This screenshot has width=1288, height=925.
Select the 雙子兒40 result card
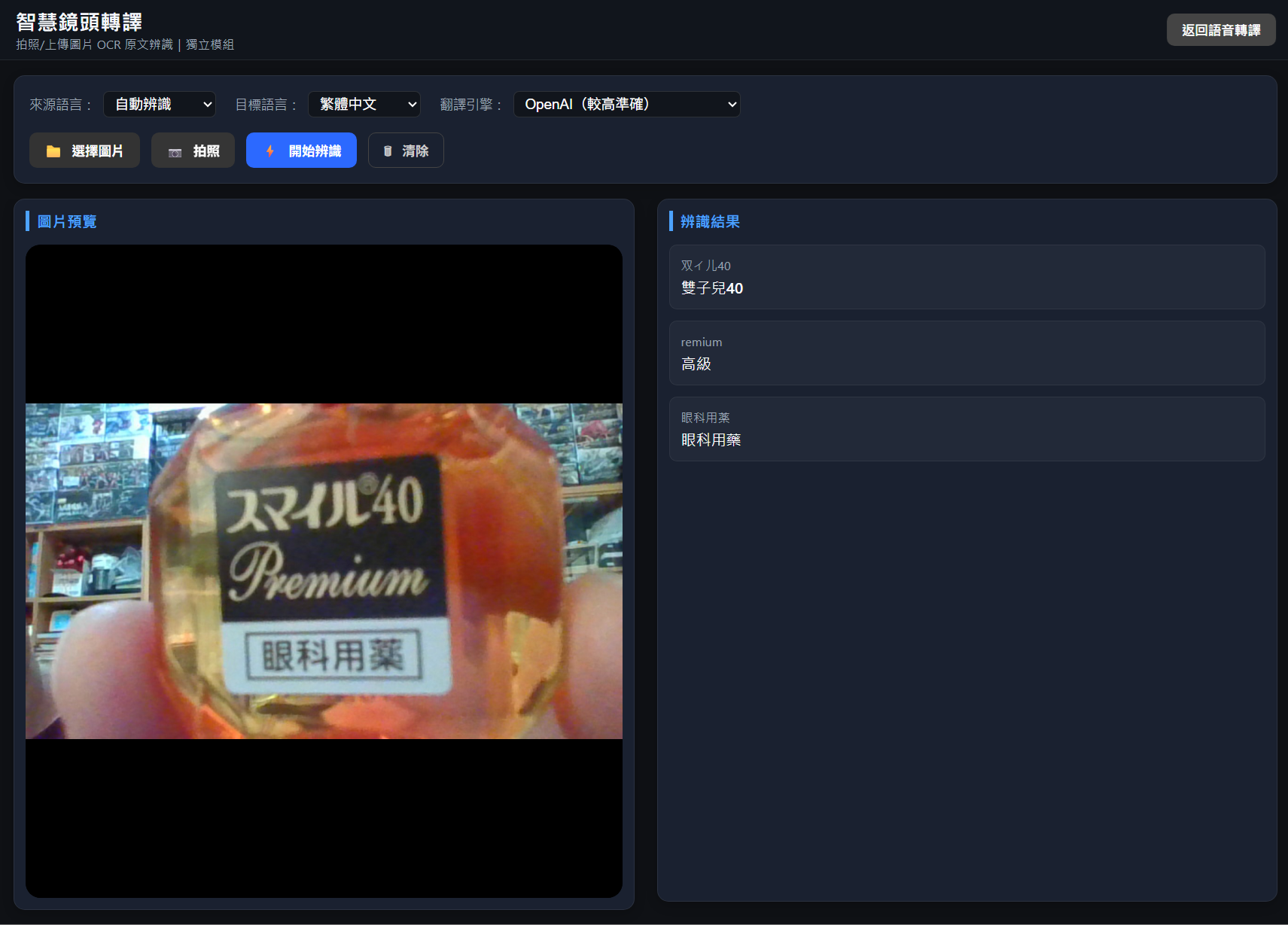pos(967,277)
